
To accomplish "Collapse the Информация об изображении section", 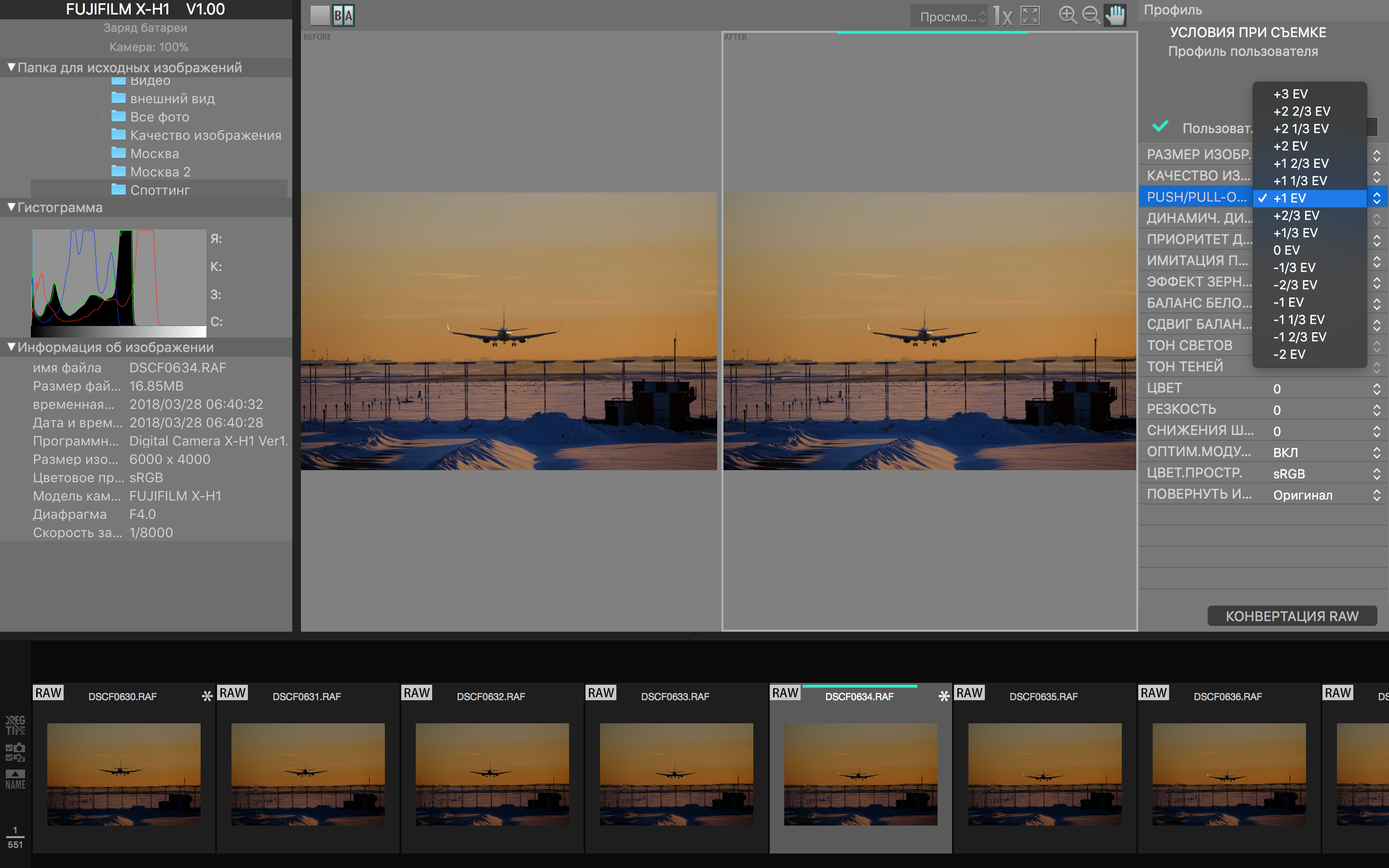I will pyautogui.click(x=11, y=347).
